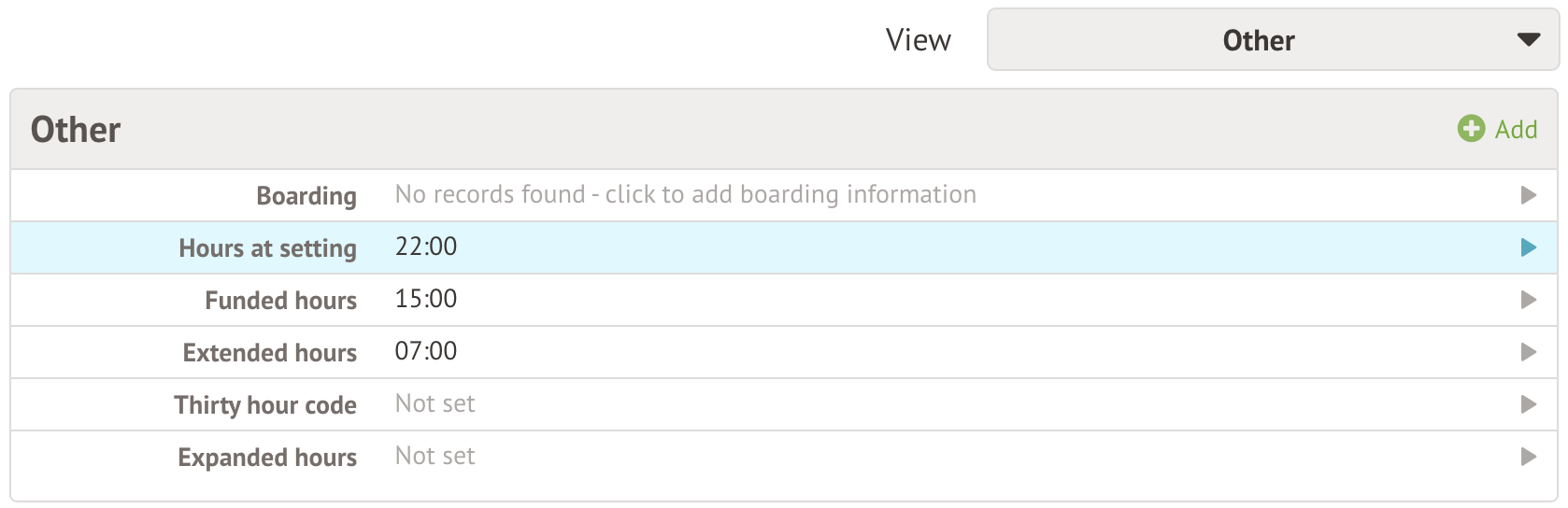Viewport: 1568px width, 508px height.
Task: Click the green plus Add icon
Action: click(1471, 129)
